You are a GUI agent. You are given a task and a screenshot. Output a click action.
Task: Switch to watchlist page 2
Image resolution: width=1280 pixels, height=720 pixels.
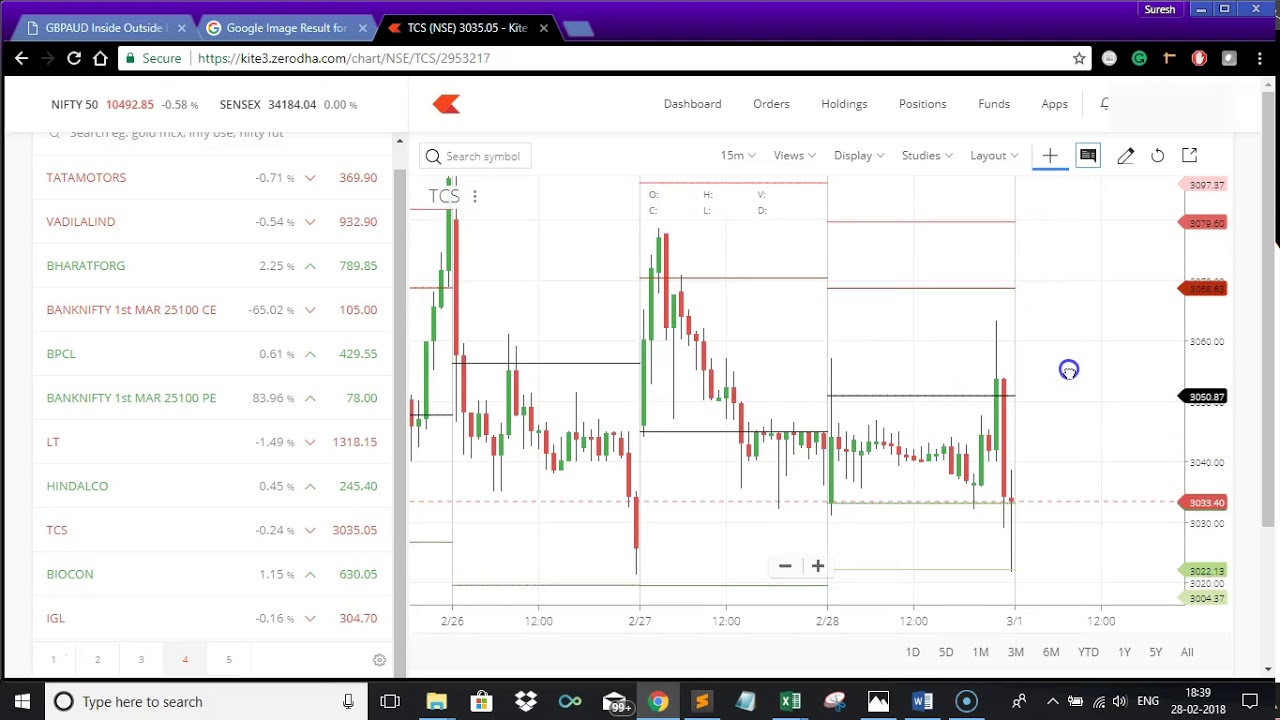pos(97,660)
